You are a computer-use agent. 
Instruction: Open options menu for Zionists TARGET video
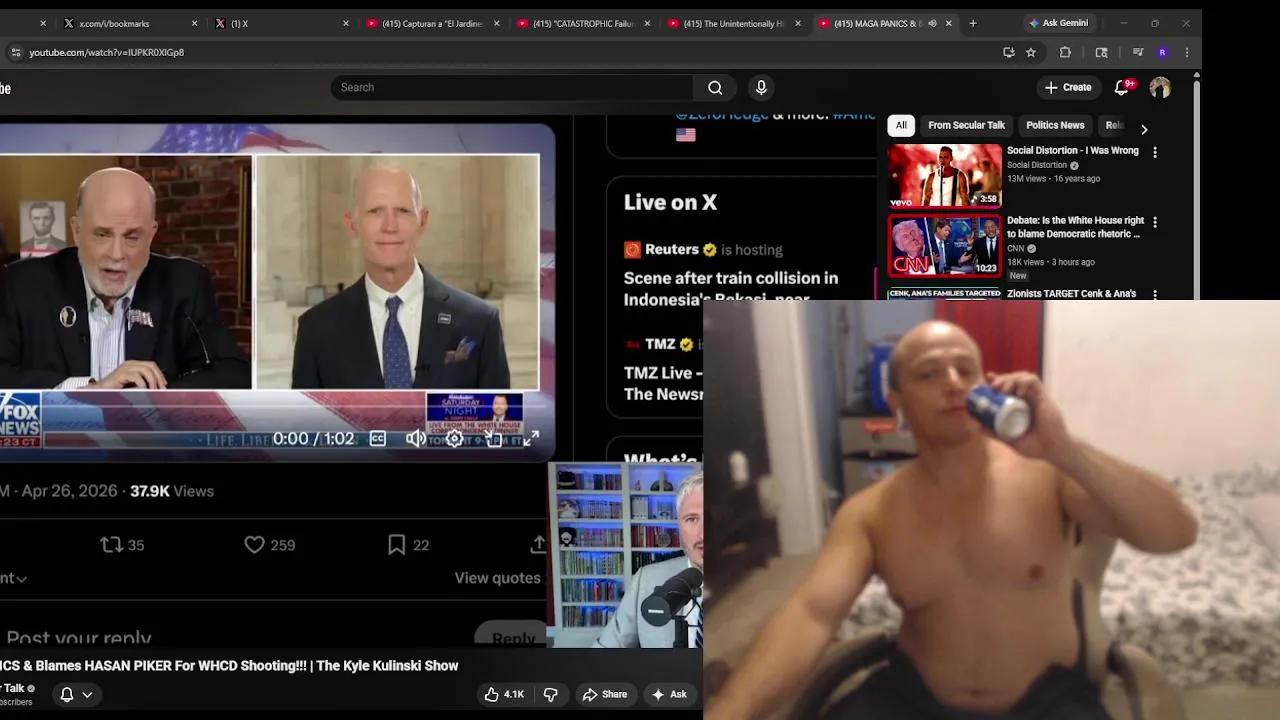click(1155, 294)
